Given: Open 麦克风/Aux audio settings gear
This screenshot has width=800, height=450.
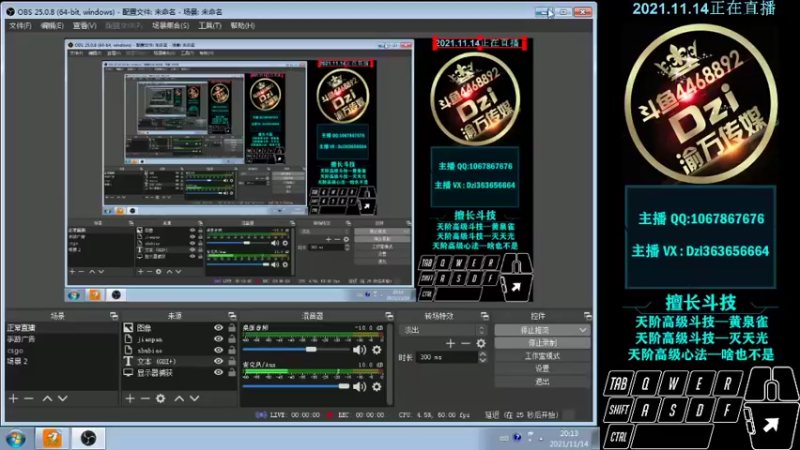Looking at the screenshot, I should [377, 387].
